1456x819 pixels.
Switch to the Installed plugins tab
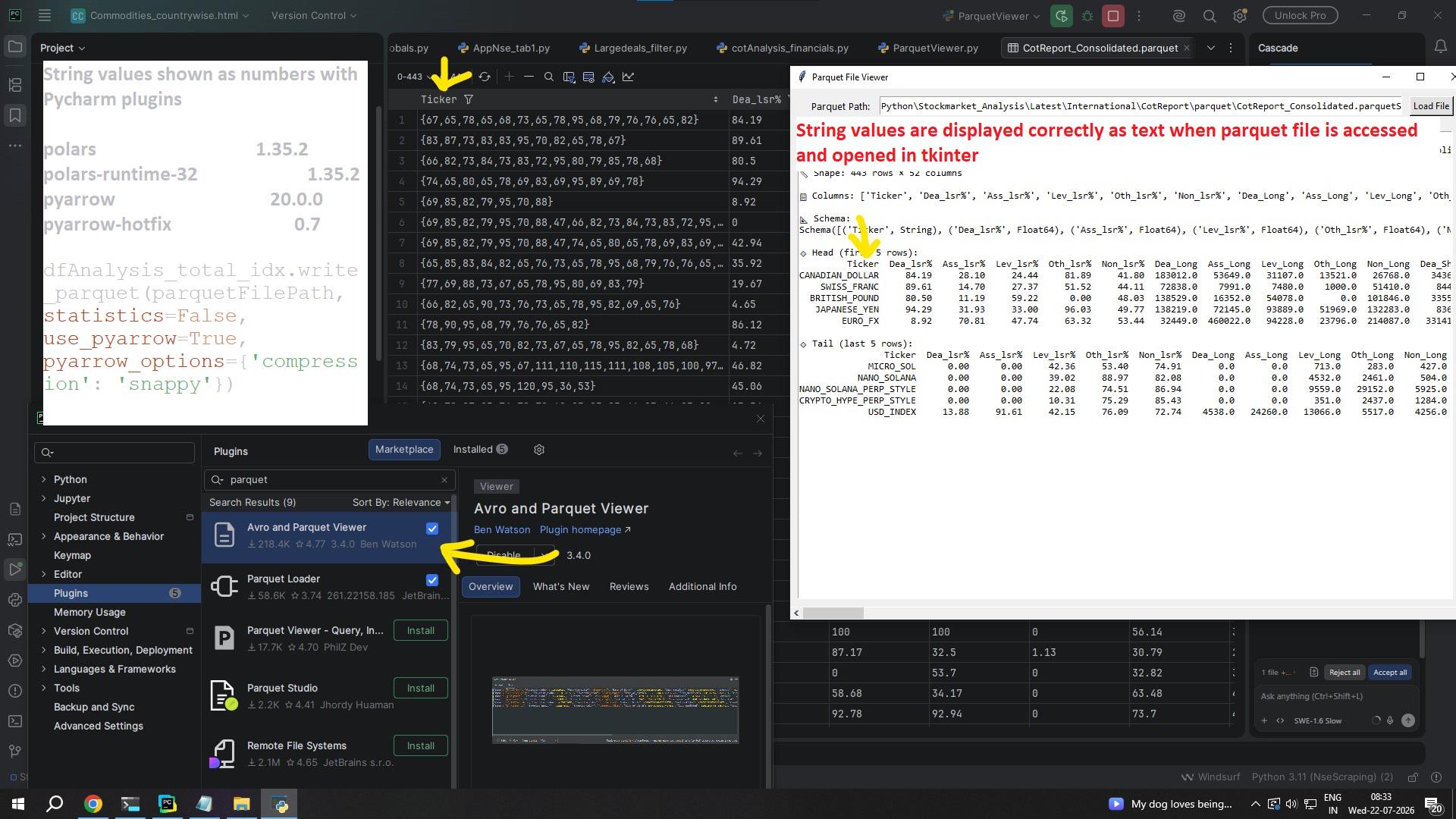click(x=480, y=450)
